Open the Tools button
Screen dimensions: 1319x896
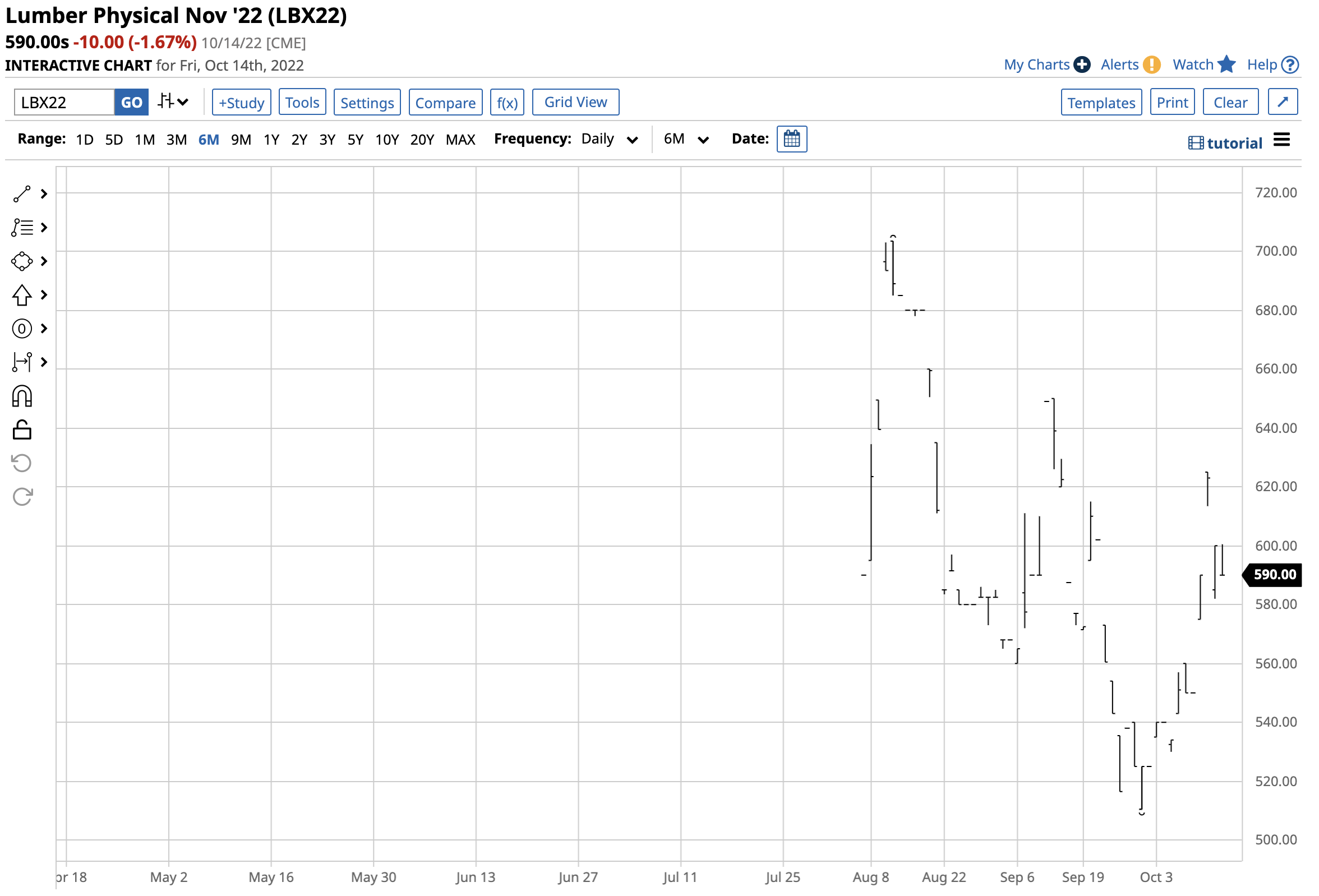[302, 103]
